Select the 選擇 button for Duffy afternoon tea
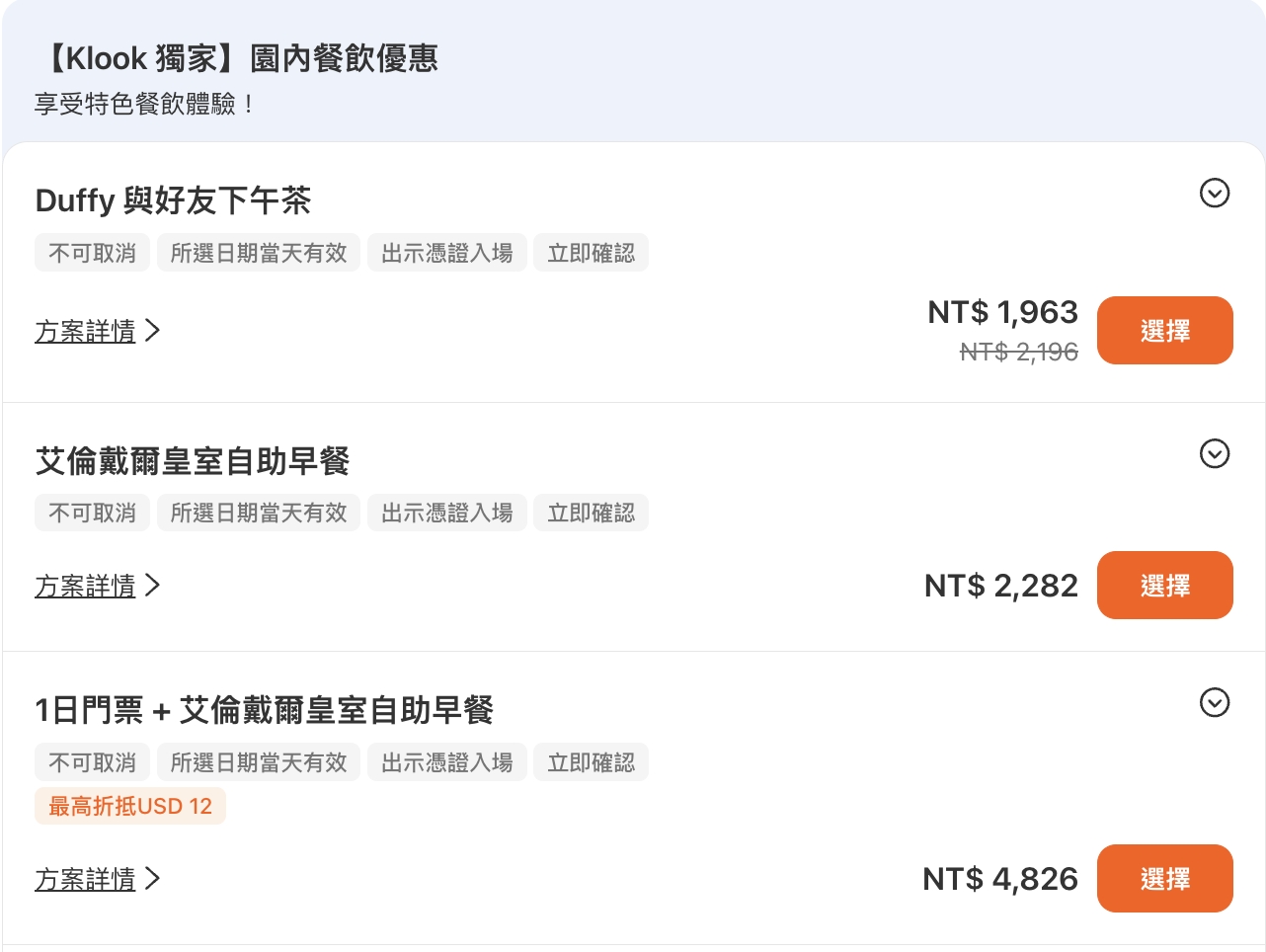 point(1164,330)
